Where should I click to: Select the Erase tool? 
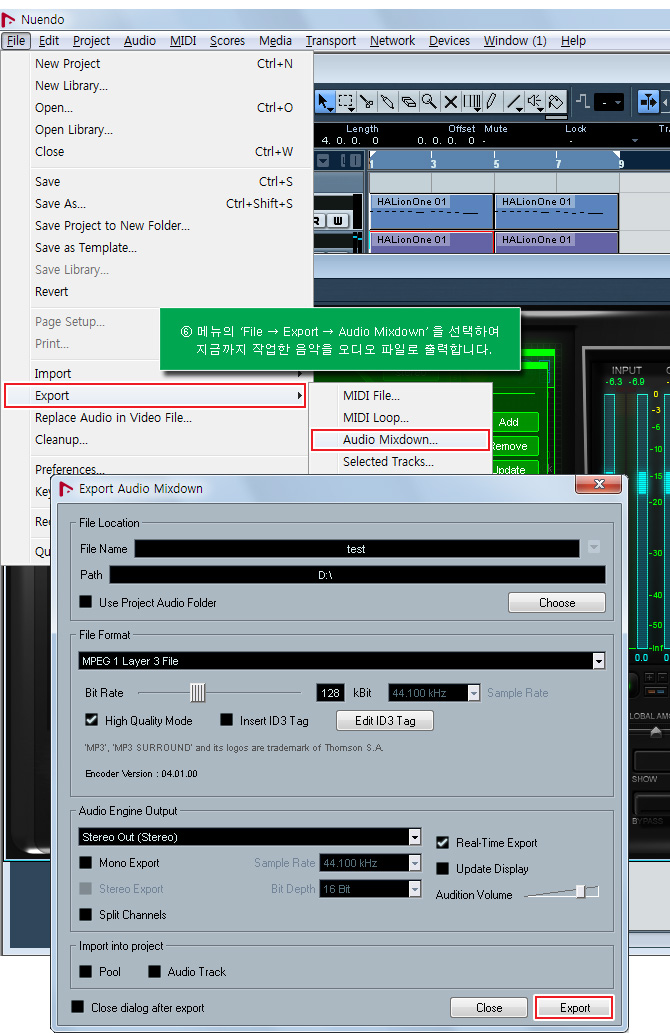(x=409, y=102)
